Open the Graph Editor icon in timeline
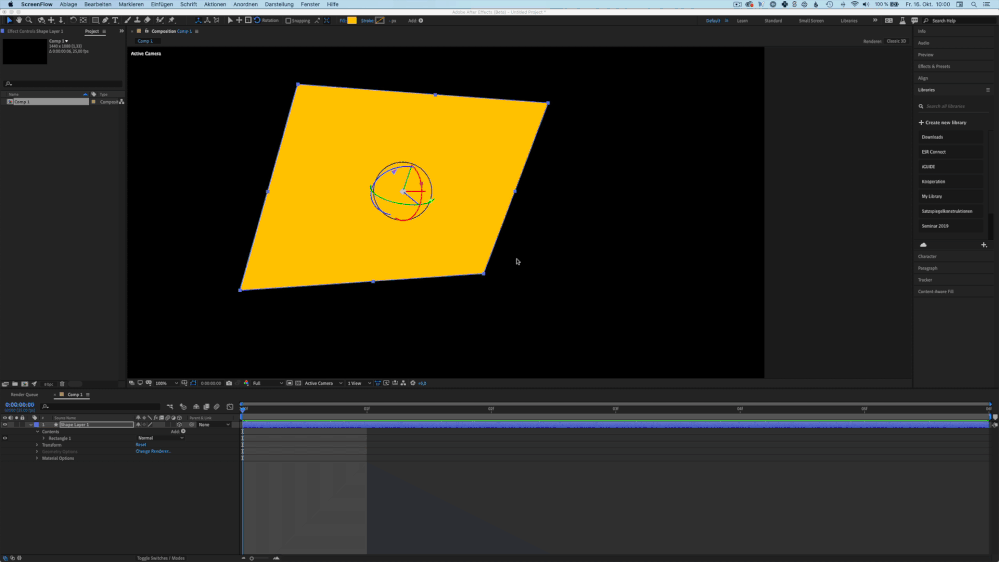The height and width of the screenshot is (562, 999). point(230,407)
